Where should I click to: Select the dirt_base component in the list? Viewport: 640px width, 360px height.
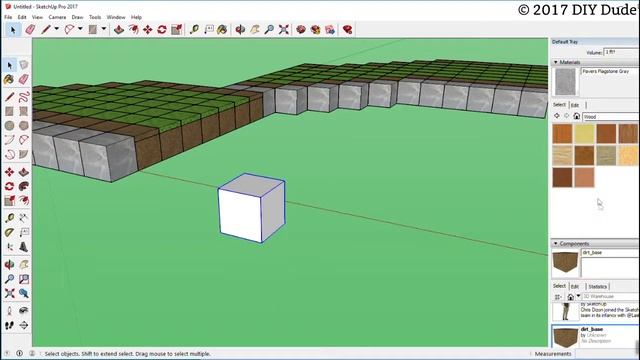coord(595,337)
